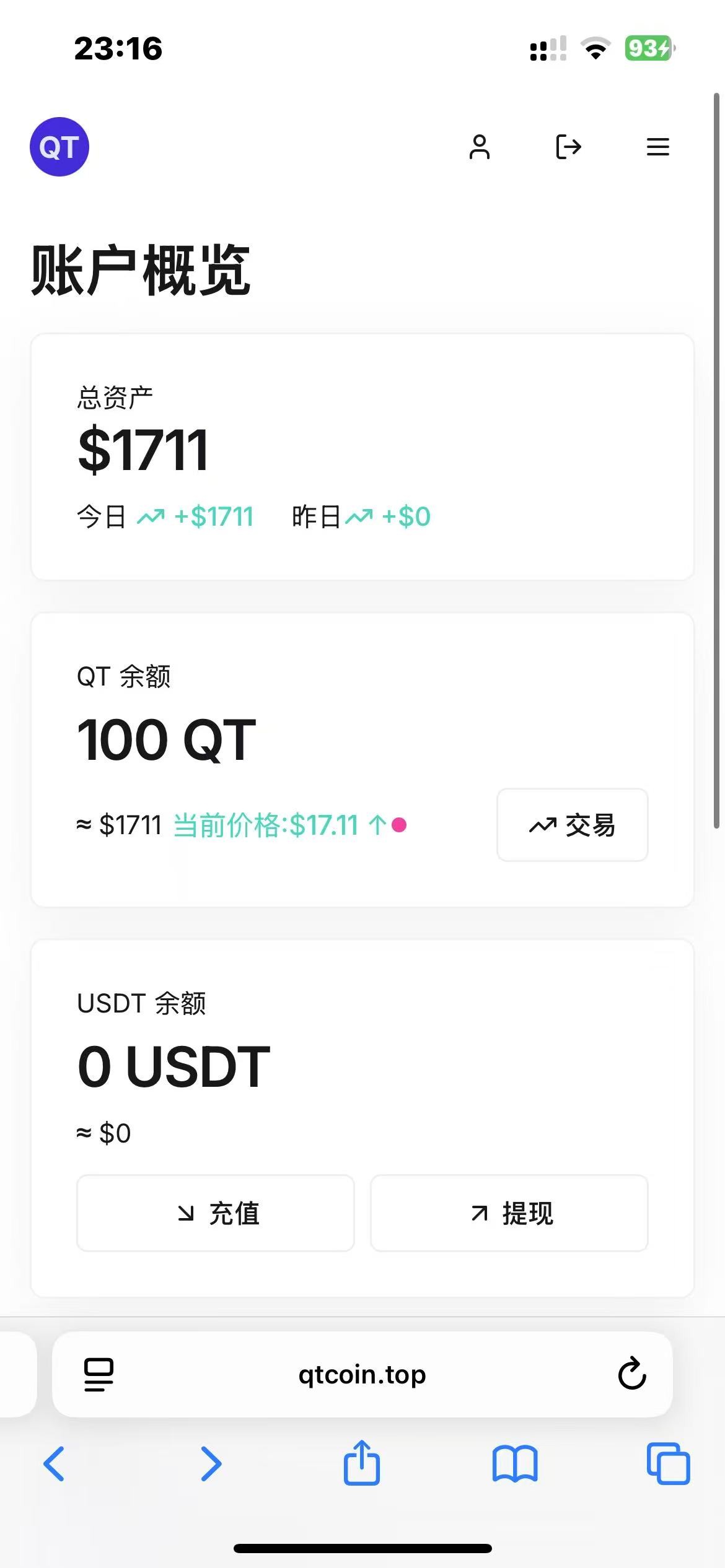Tap the total assets $1711 amount
The width and height of the screenshot is (725, 1568).
[143, 450]
